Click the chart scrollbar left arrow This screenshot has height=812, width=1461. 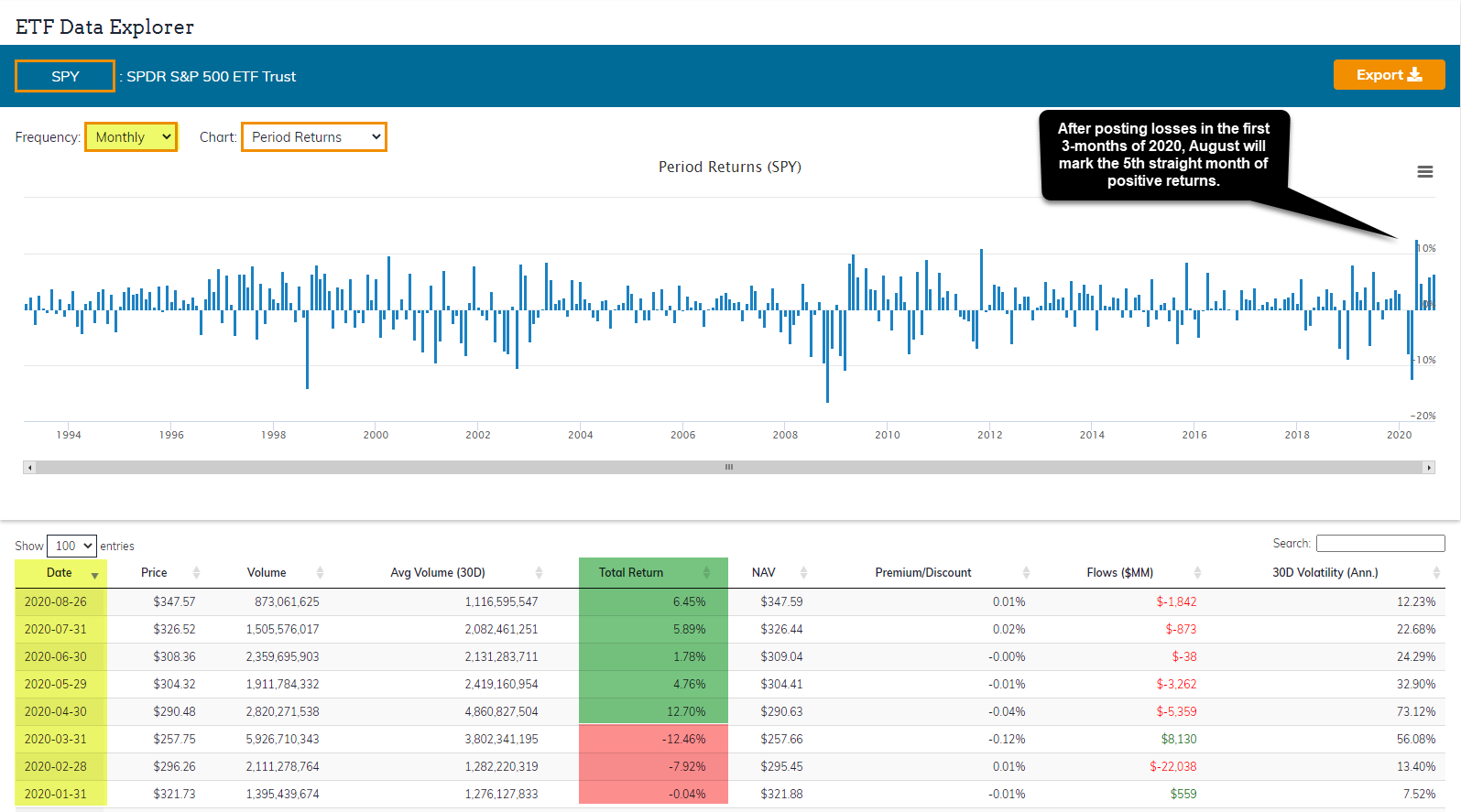[29, 467]
